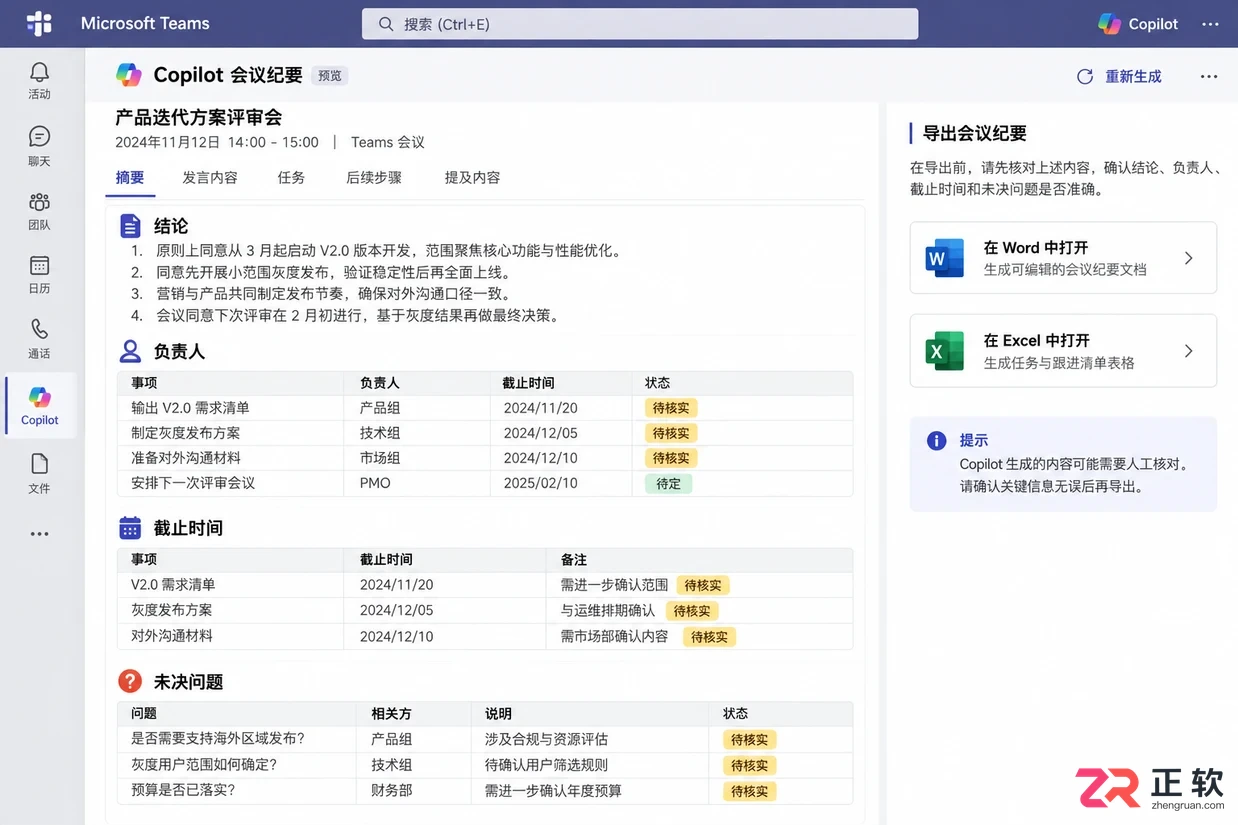1238x825 pixels.
Task: Open title bar more options ellipsis
Action: point(1211,24)
